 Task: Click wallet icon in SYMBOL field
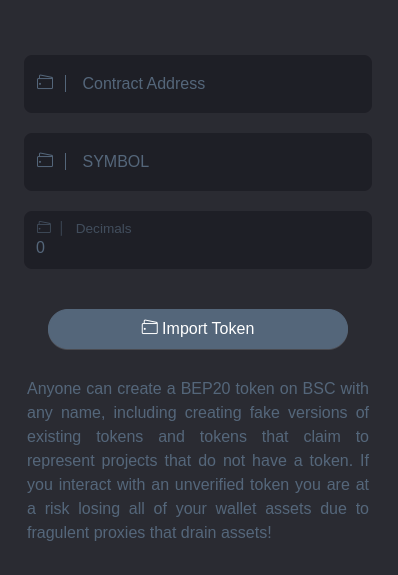coord(45,160)
